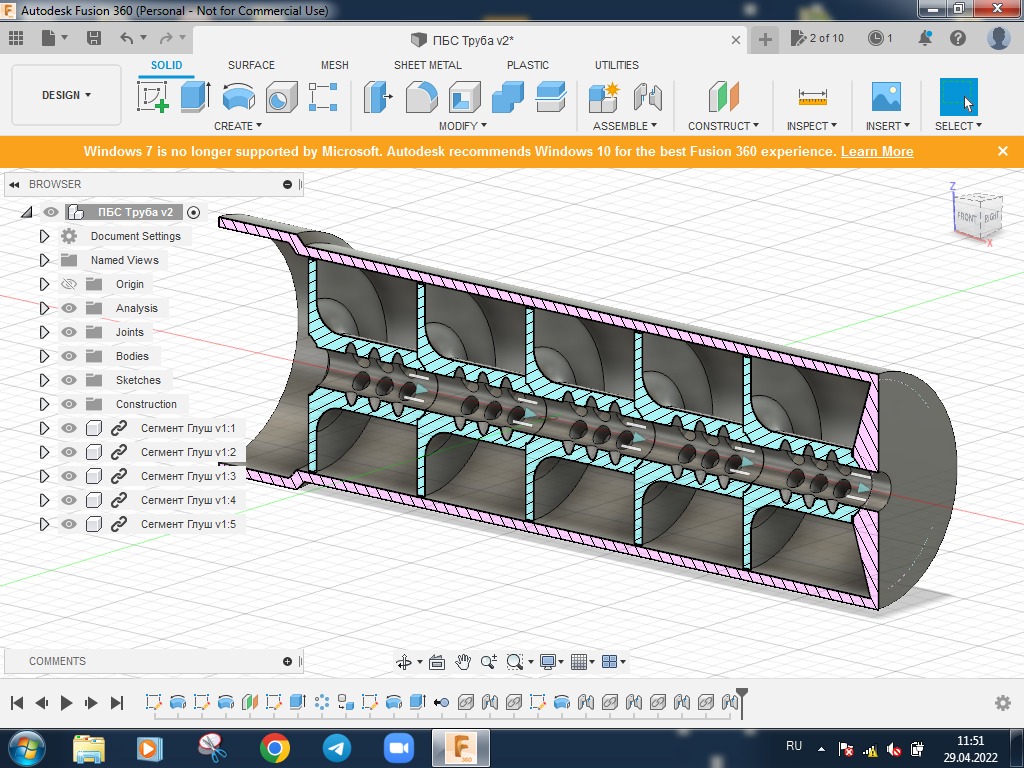The image size is (1024, 768).
Task: Click the ViewCube FRONT face
Action: pyautogui.click(x=966, y=217)
